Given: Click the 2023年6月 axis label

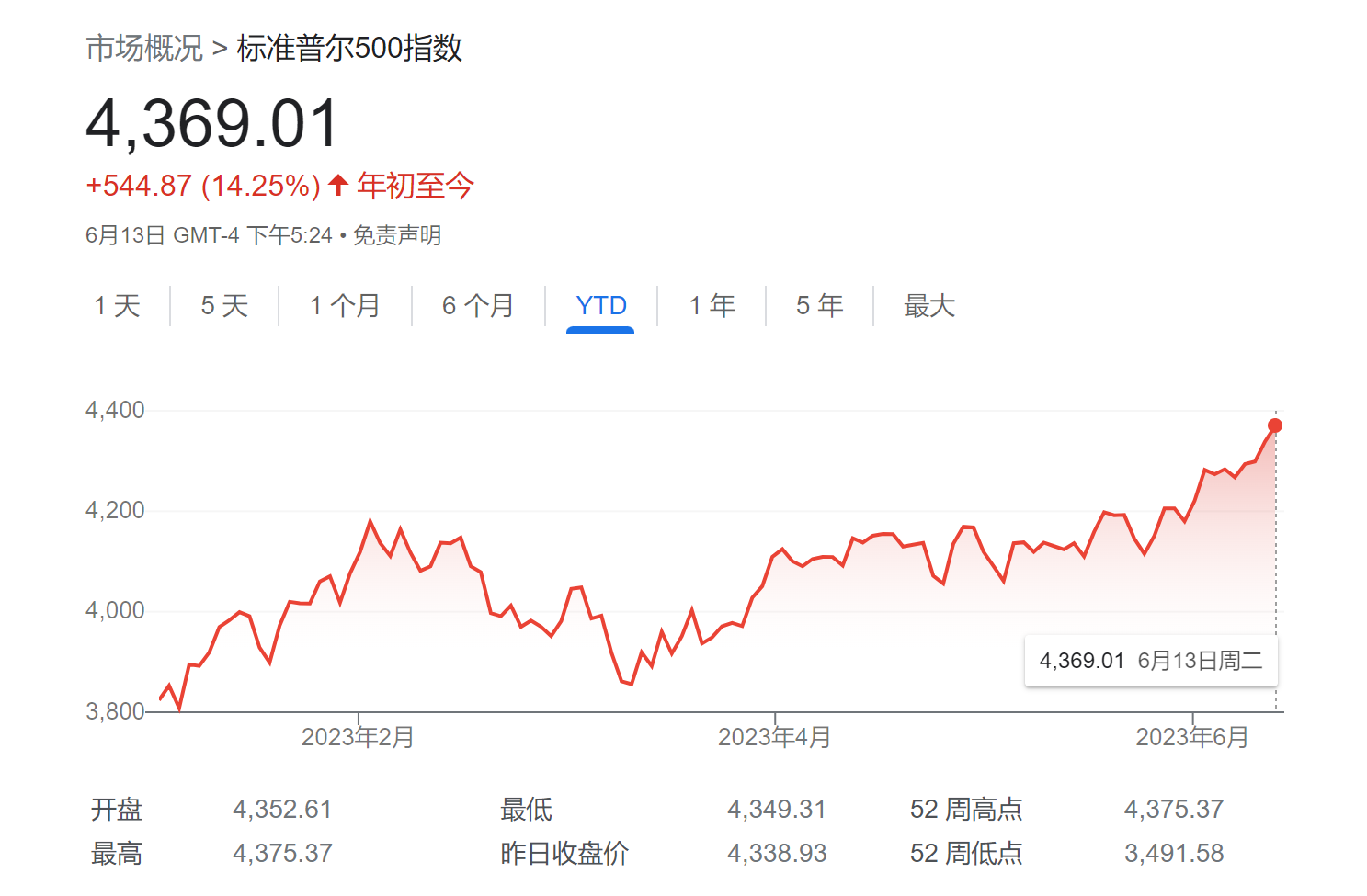Looking at the screenshot, I should click(1191, 737).
